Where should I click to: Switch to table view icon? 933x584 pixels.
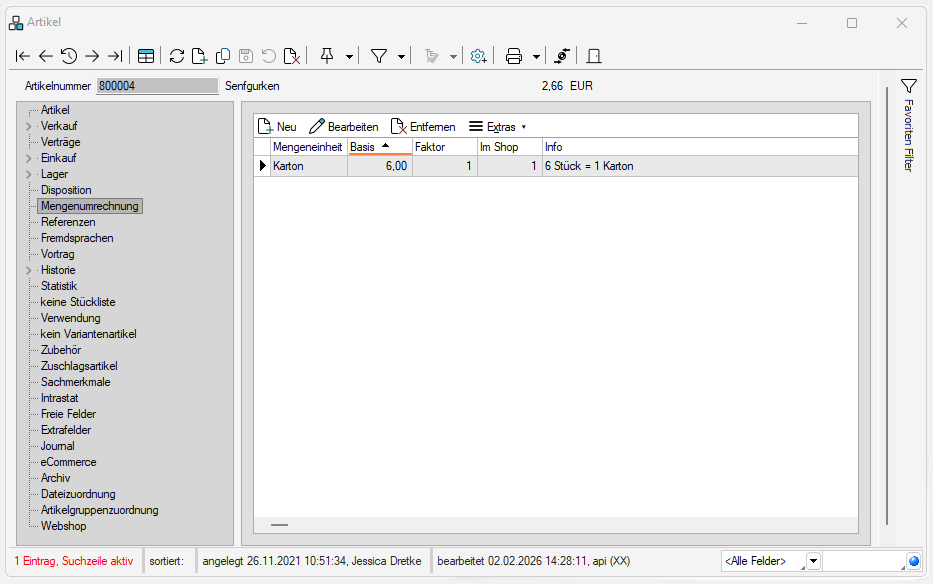point(146,56)
